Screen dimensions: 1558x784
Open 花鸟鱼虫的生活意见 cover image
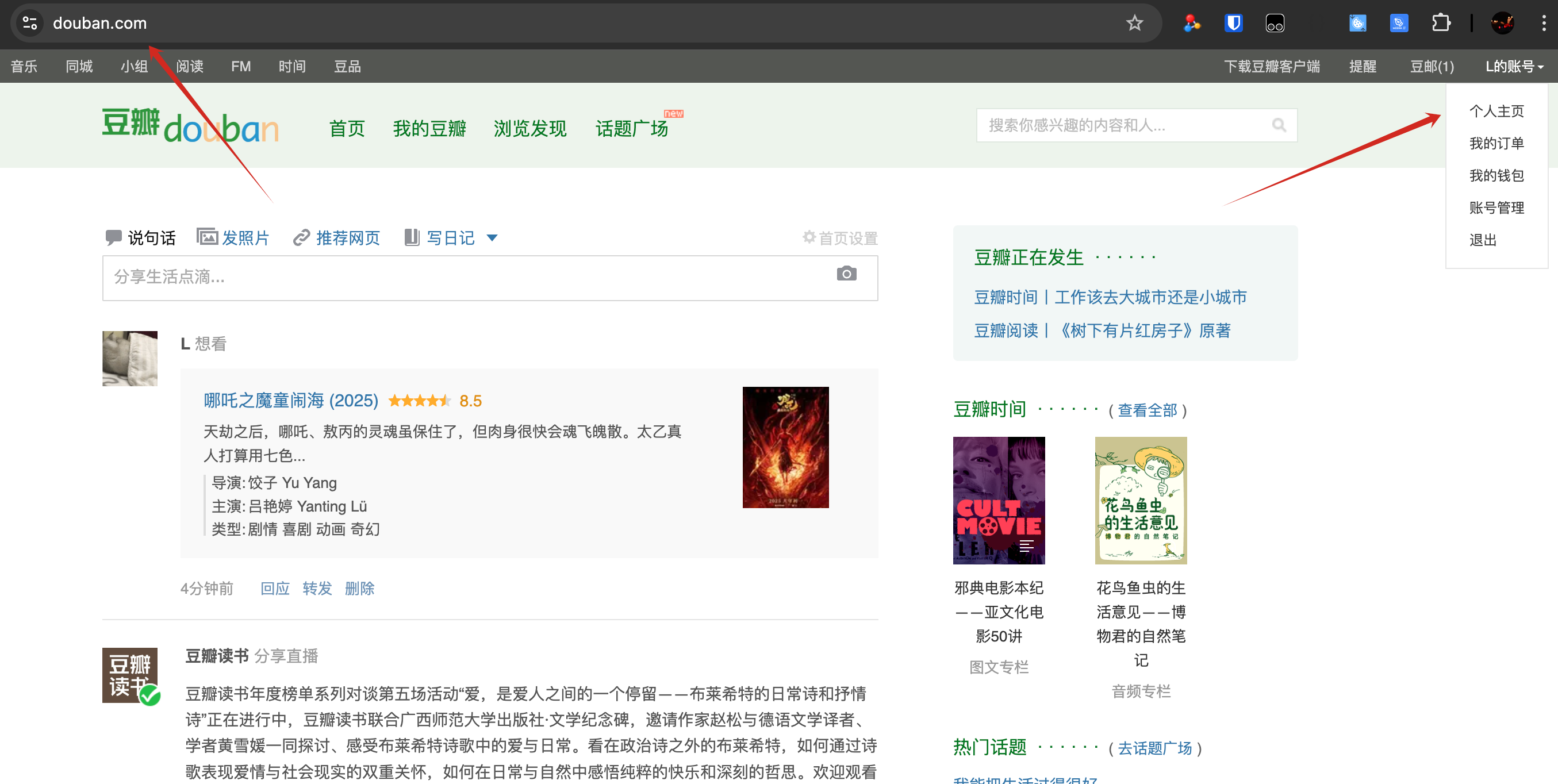pos(1141,501)
